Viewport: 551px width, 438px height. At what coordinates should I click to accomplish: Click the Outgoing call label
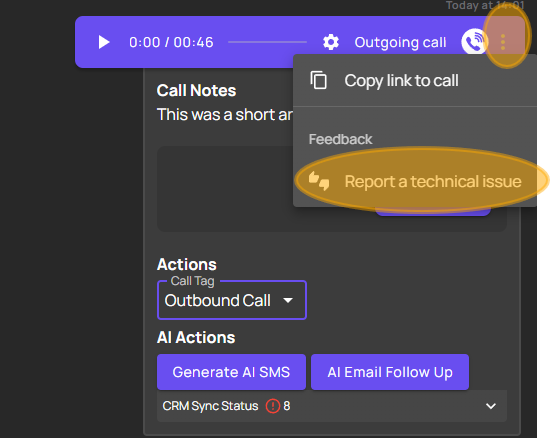pyautogui.click(x=400, y=43)
